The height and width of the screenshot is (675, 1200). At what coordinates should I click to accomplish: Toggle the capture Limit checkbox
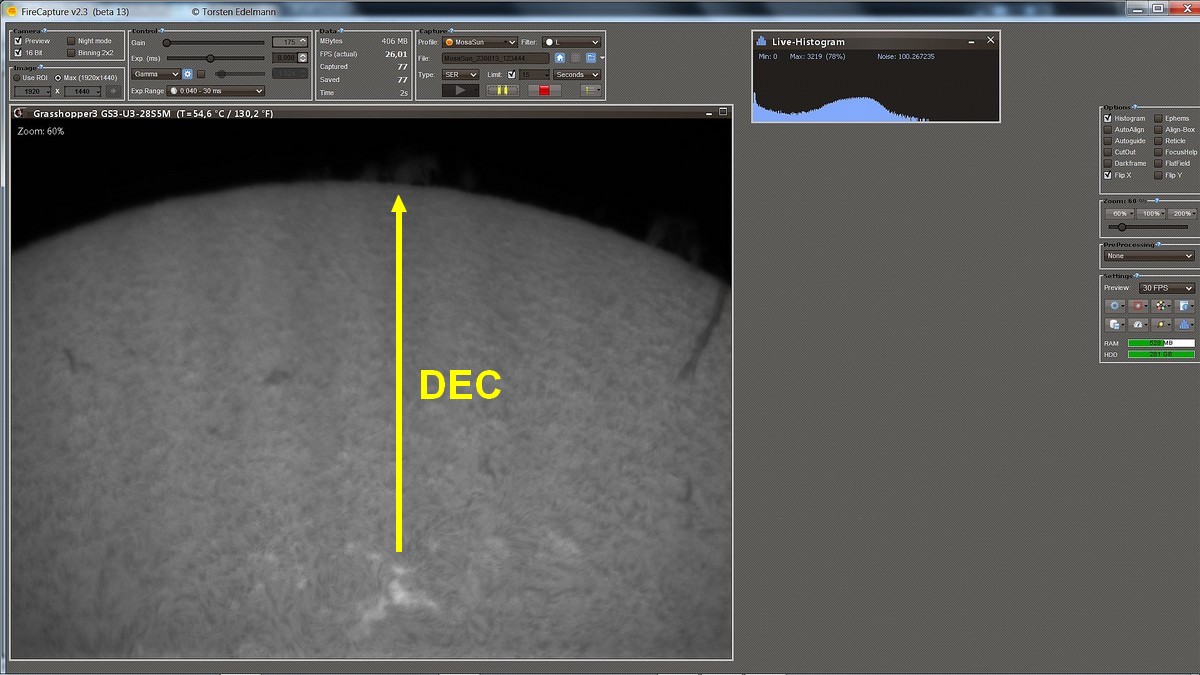(x=511, y=75)
